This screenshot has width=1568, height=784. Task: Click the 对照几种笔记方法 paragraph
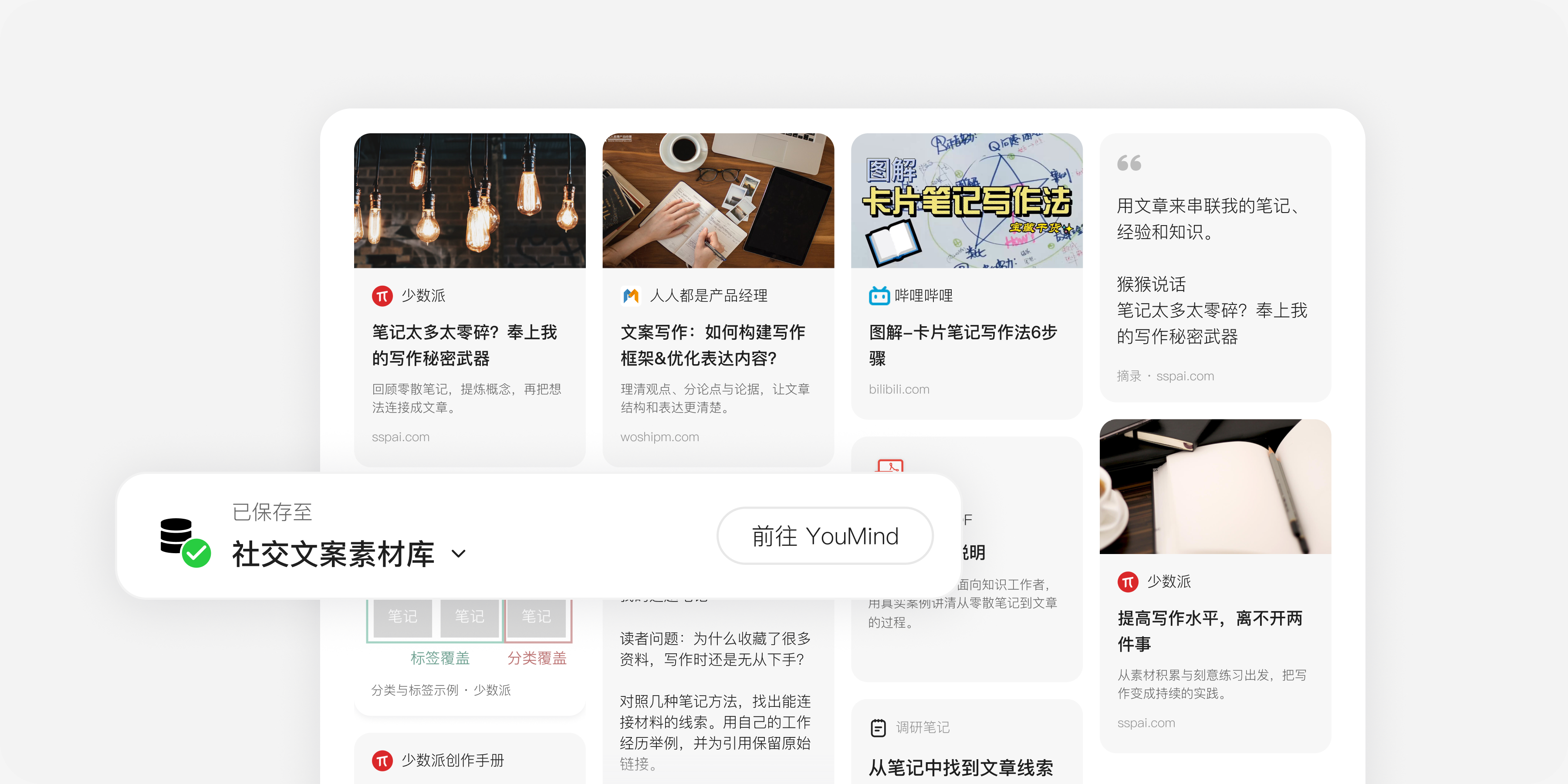(x=715, y=732)
